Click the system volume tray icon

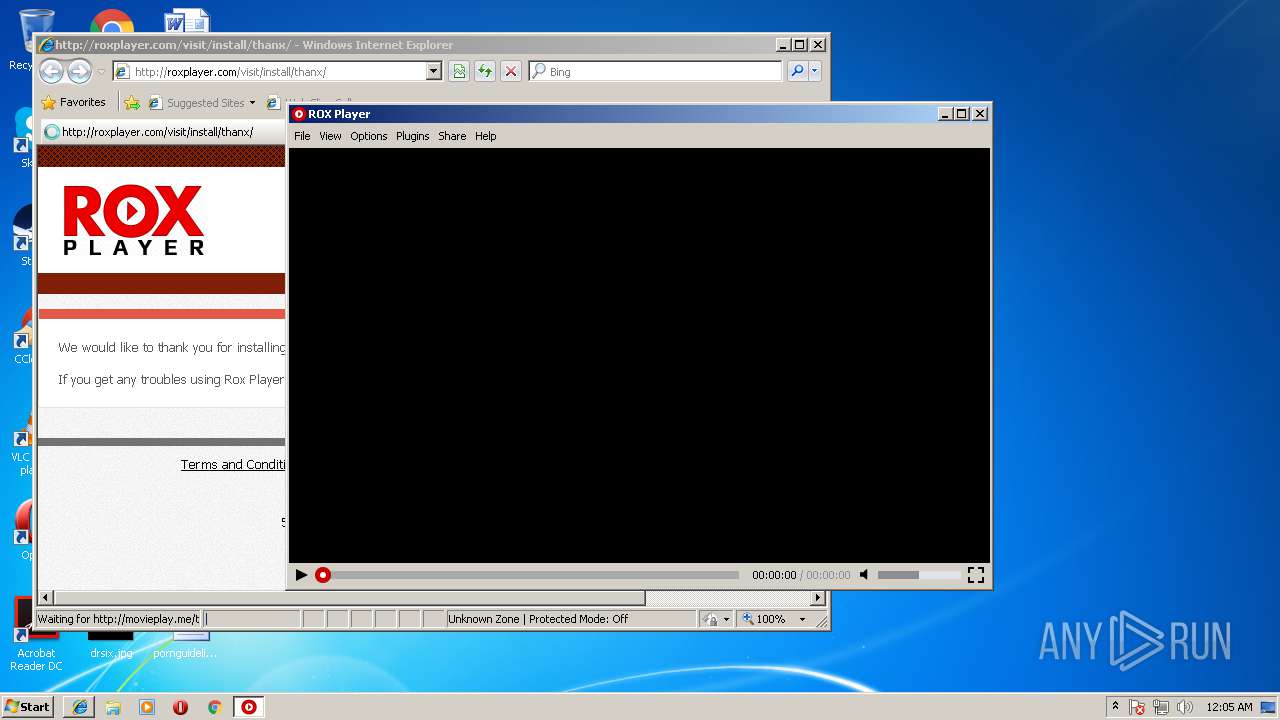click(x=1185, y=707)
